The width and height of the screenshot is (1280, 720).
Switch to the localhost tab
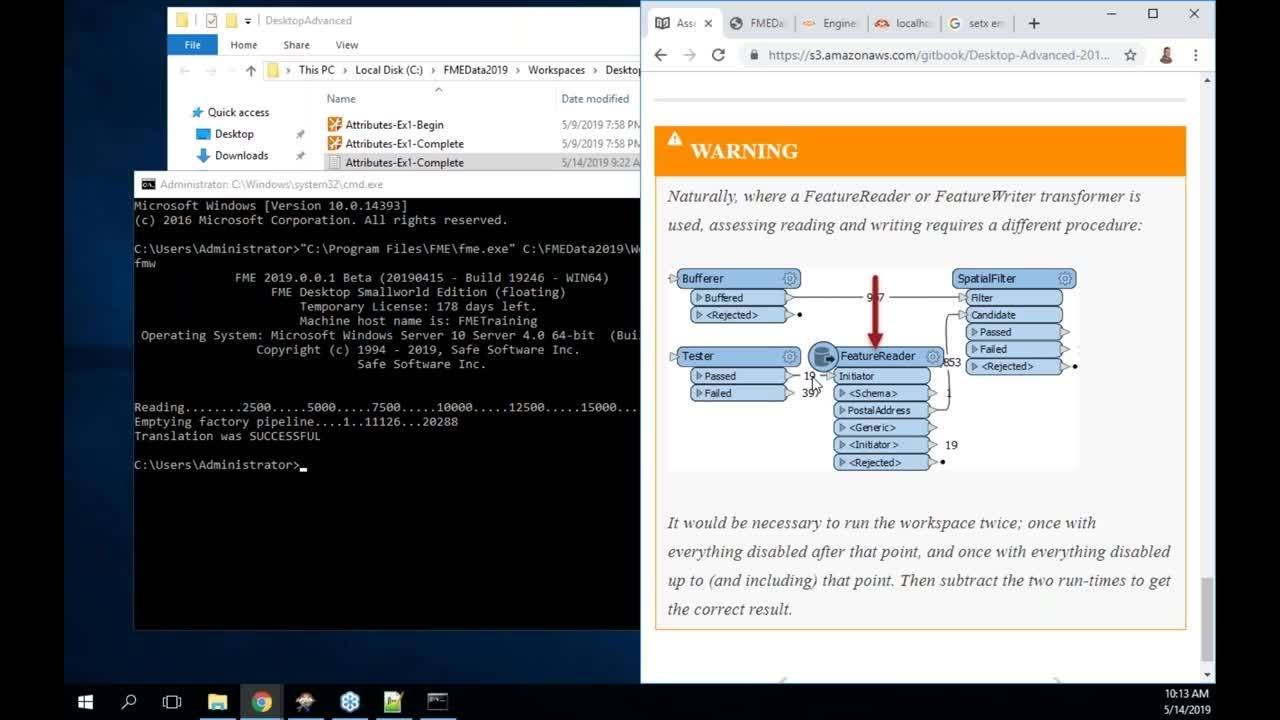(902, 23)
